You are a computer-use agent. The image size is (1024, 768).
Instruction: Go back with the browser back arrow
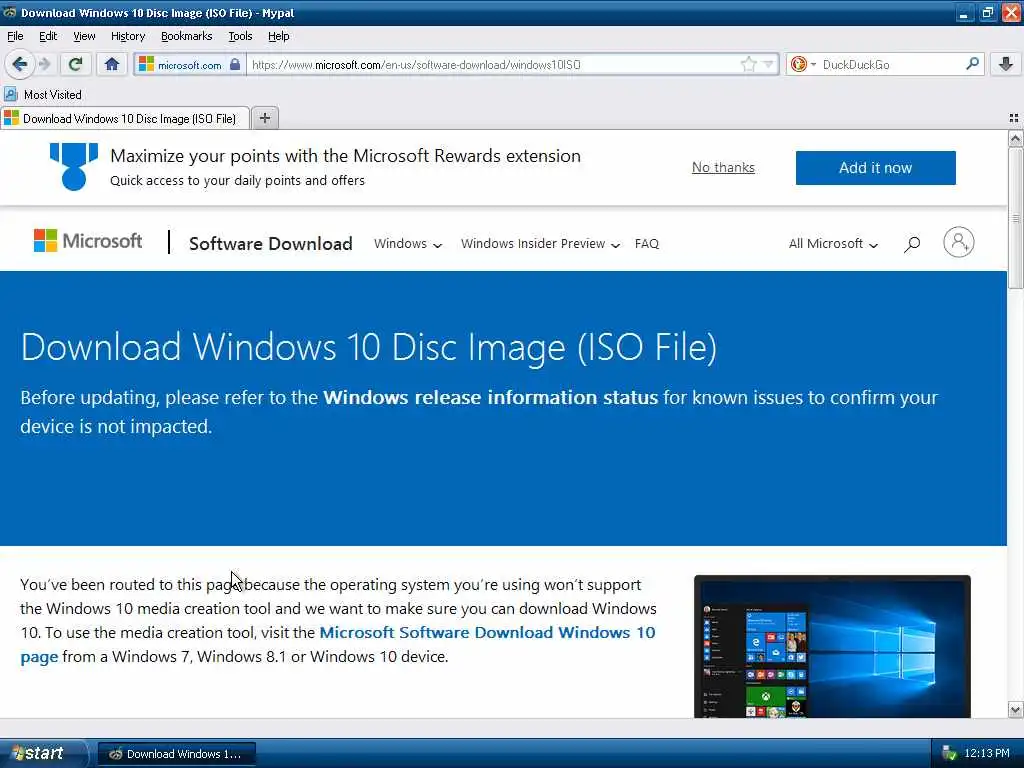click(19, 64)
